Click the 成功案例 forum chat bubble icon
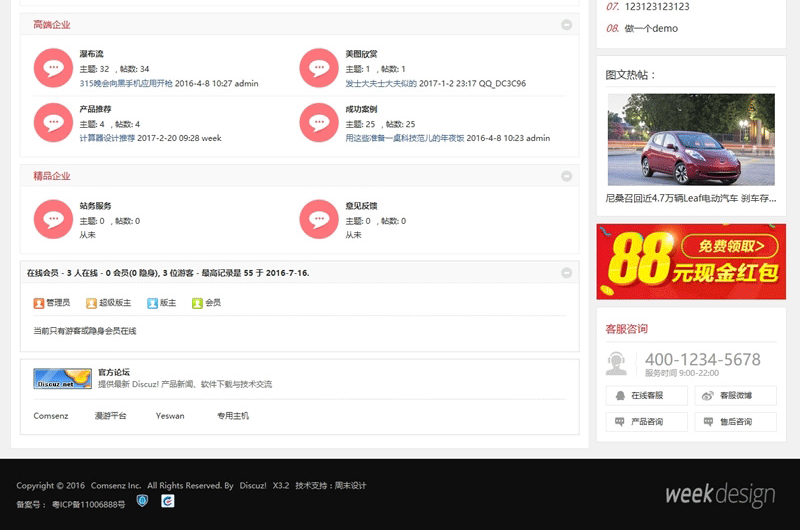This screenshot has width=800, height=530. coord(319,122)
